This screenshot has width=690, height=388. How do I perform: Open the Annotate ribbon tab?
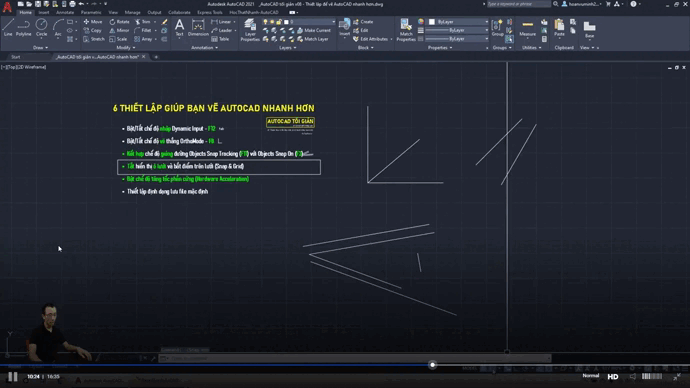[x=65, y=13]
